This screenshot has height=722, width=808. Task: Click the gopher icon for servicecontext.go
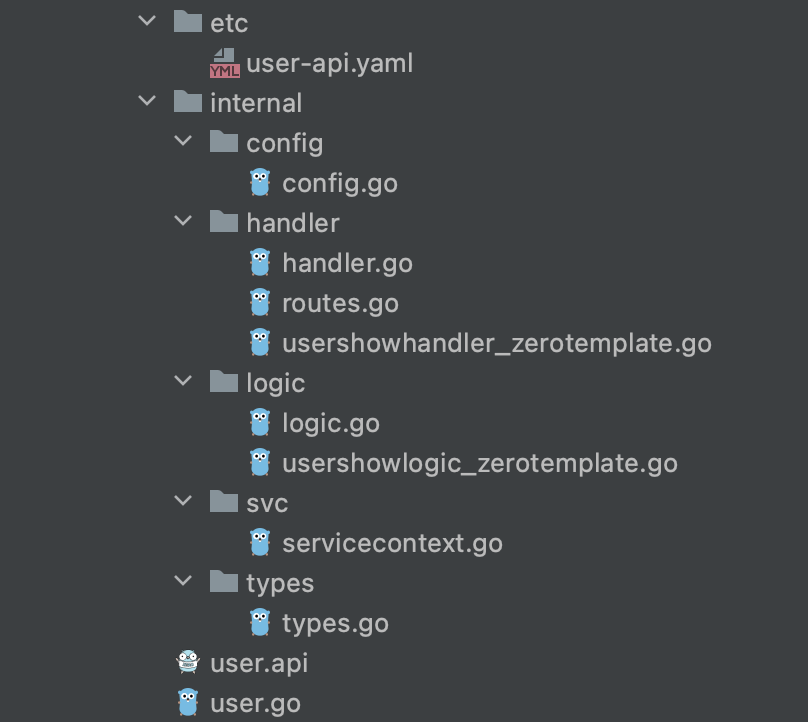[x=260, y=542]
